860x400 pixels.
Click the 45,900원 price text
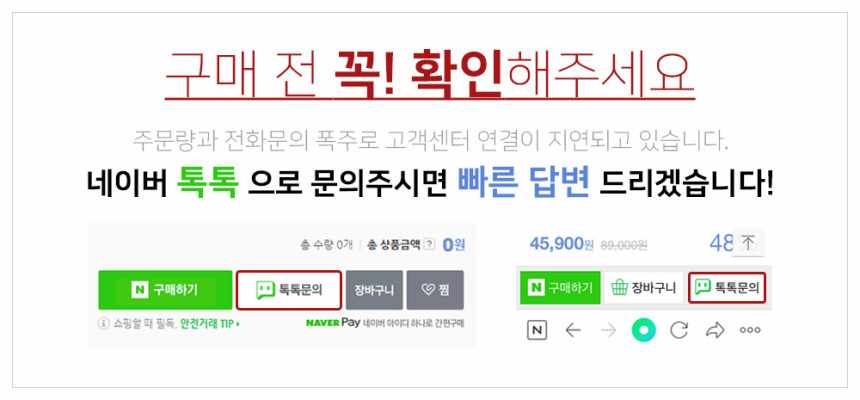pyautogui.click(x=562, y=244)
